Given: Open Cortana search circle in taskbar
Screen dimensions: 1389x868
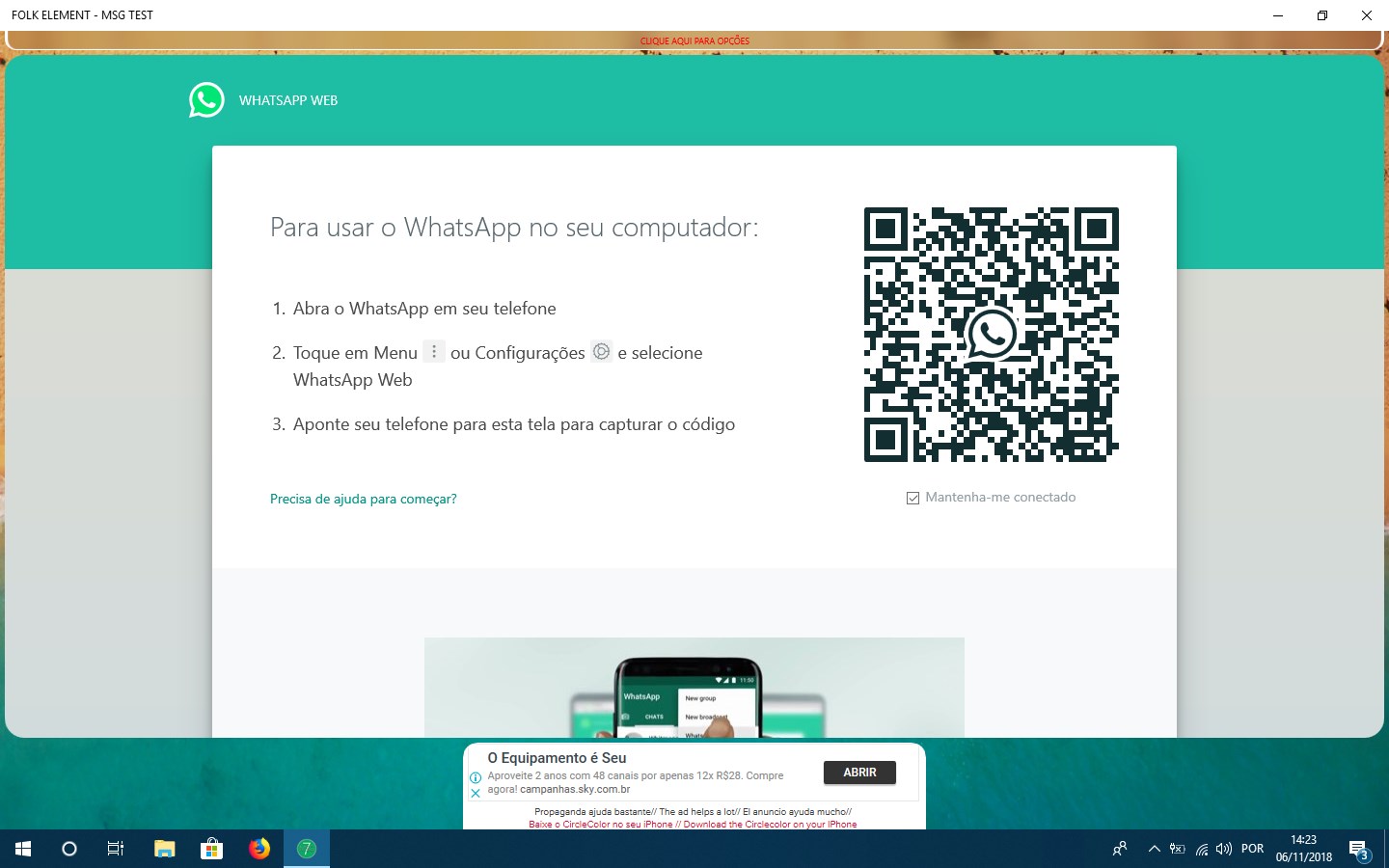Looking at the screenshot, I should [x=69, y=849].
